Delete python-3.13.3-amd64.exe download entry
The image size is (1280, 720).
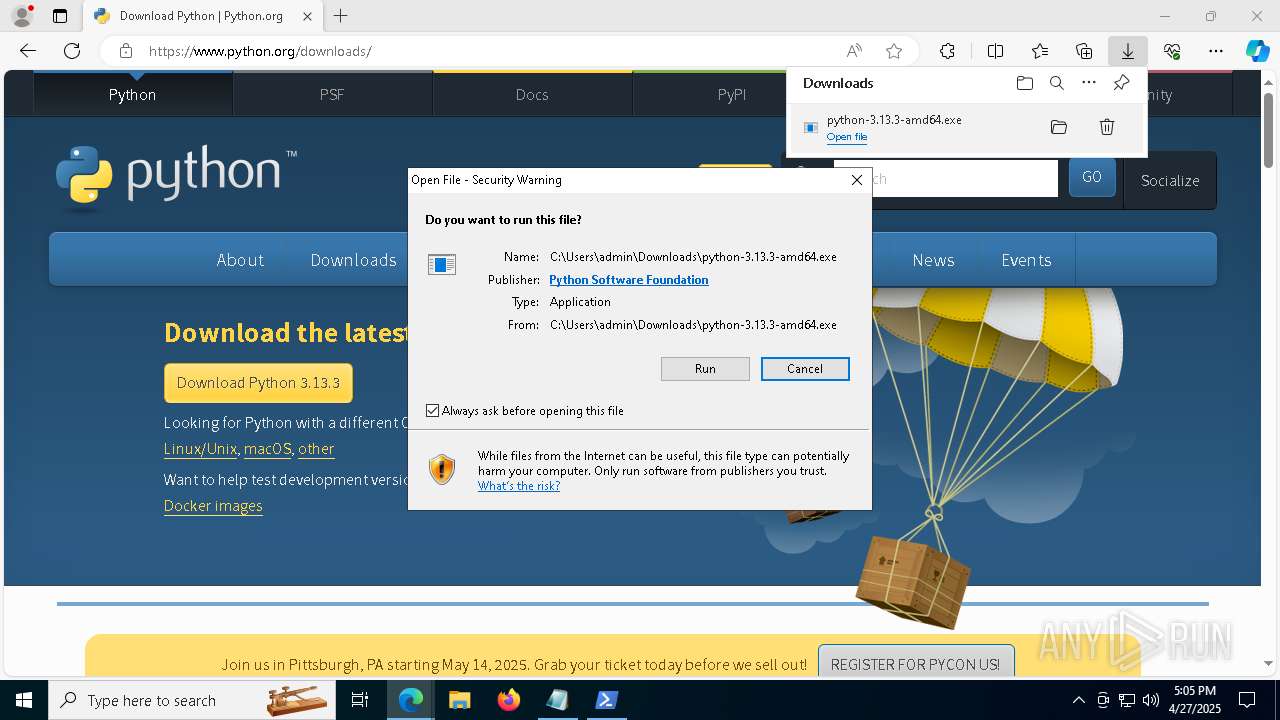pos(1107,127)
